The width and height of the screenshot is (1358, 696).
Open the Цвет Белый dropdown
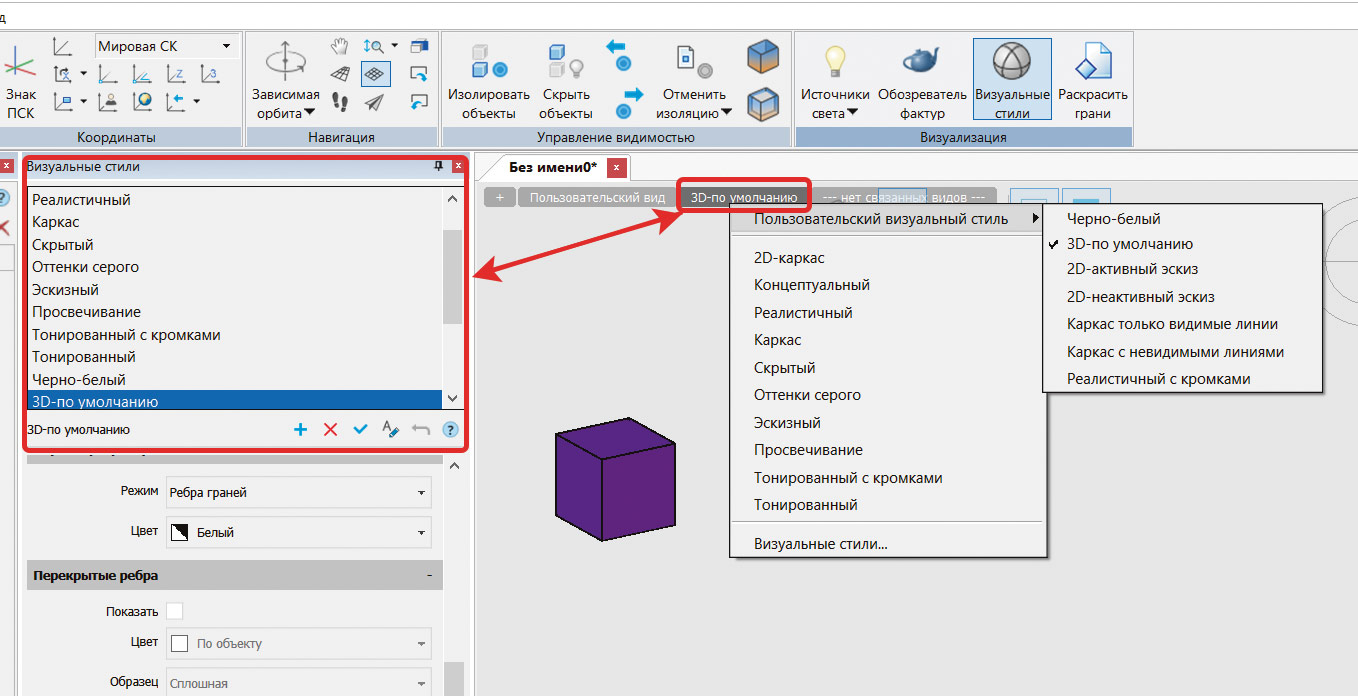[298, 532]
